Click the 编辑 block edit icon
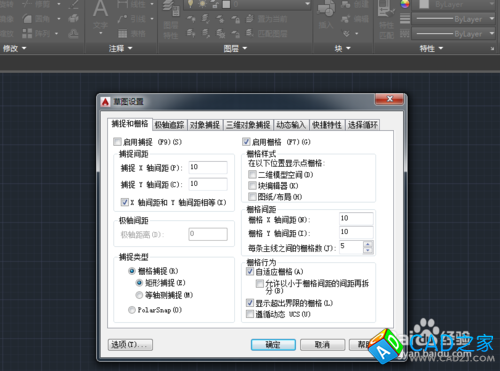 click(355, 19)
